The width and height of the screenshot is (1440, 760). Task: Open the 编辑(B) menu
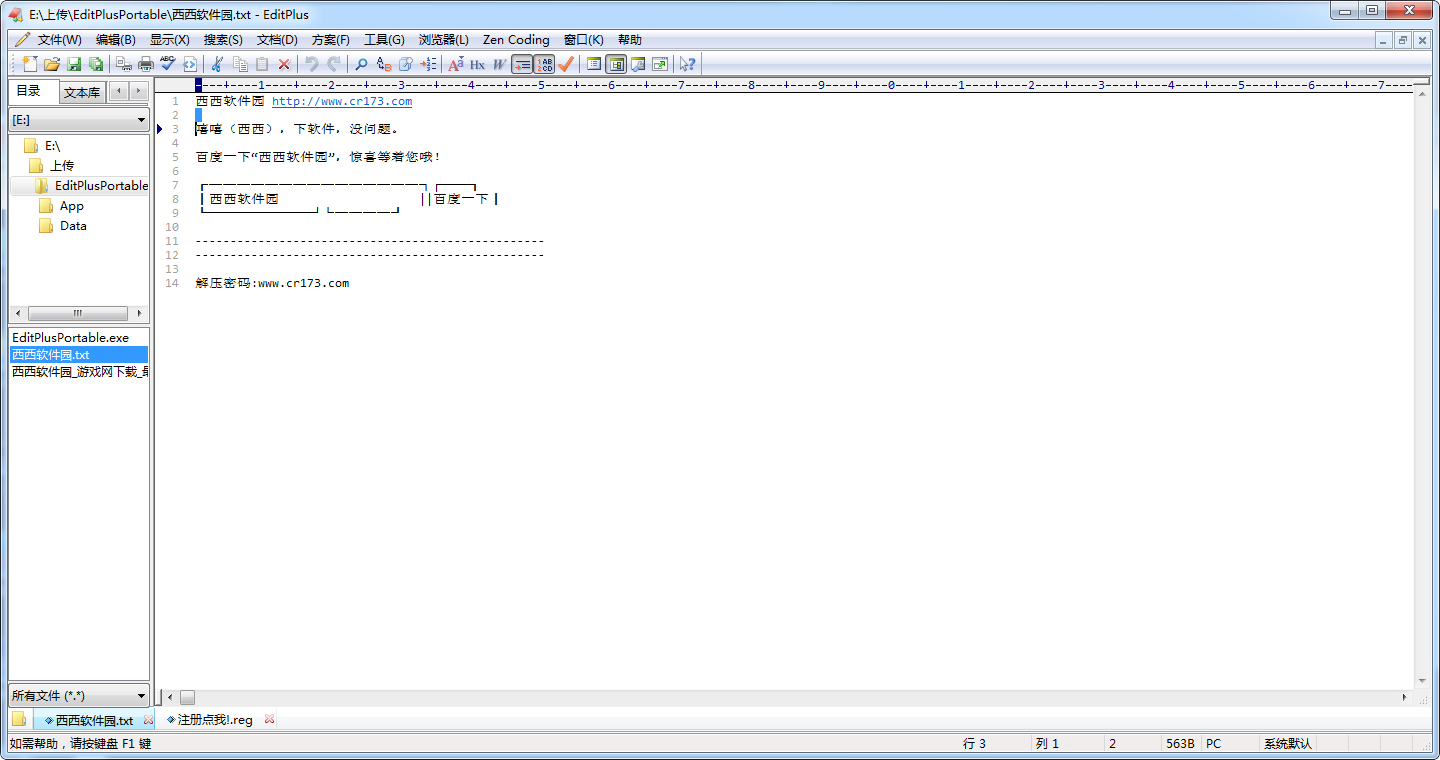pos(116,40)
